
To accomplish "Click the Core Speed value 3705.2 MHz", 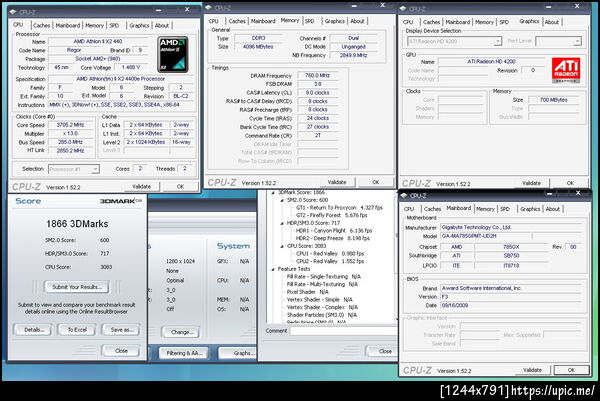I will coord(70,125).
